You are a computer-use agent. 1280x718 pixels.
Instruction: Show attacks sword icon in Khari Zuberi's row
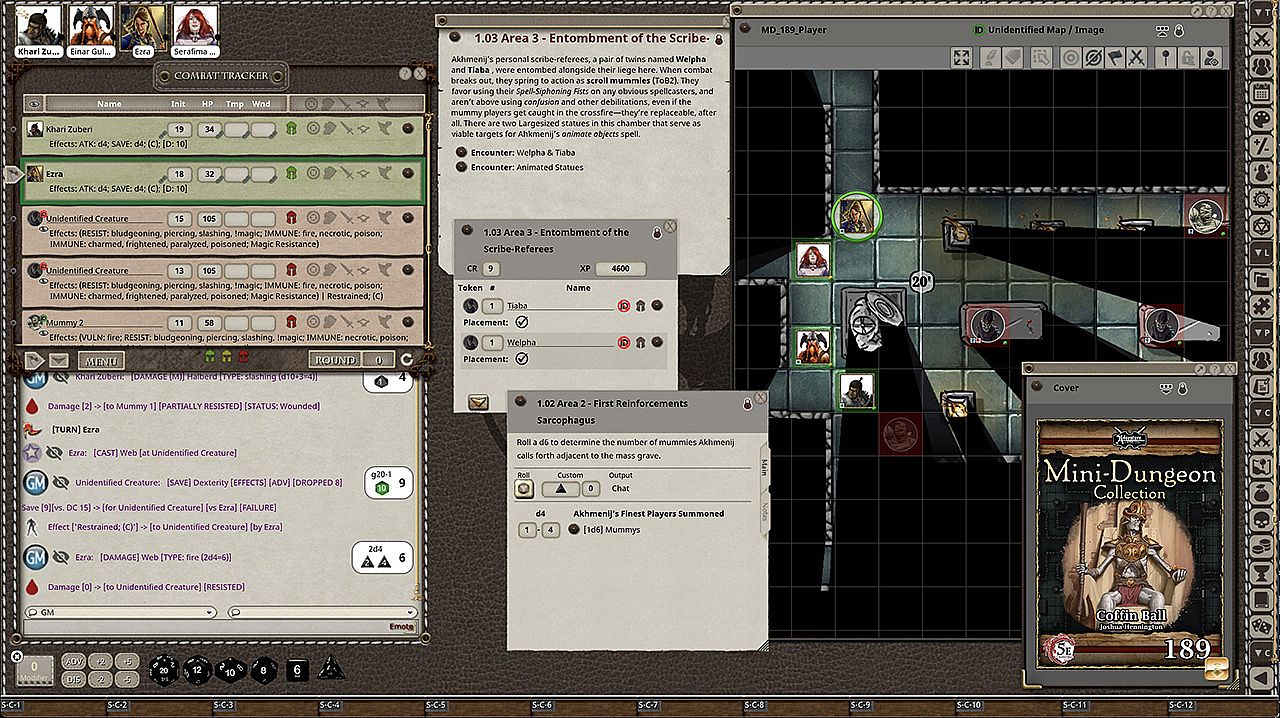pyautogui.click(x=347, y=129)
